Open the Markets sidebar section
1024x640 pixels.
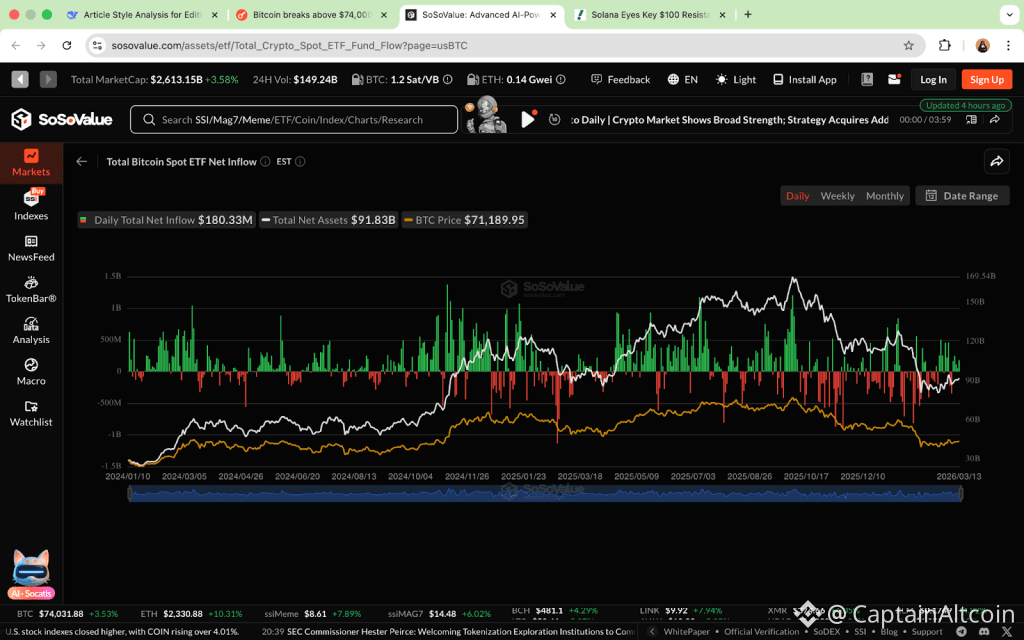(31, 162)
